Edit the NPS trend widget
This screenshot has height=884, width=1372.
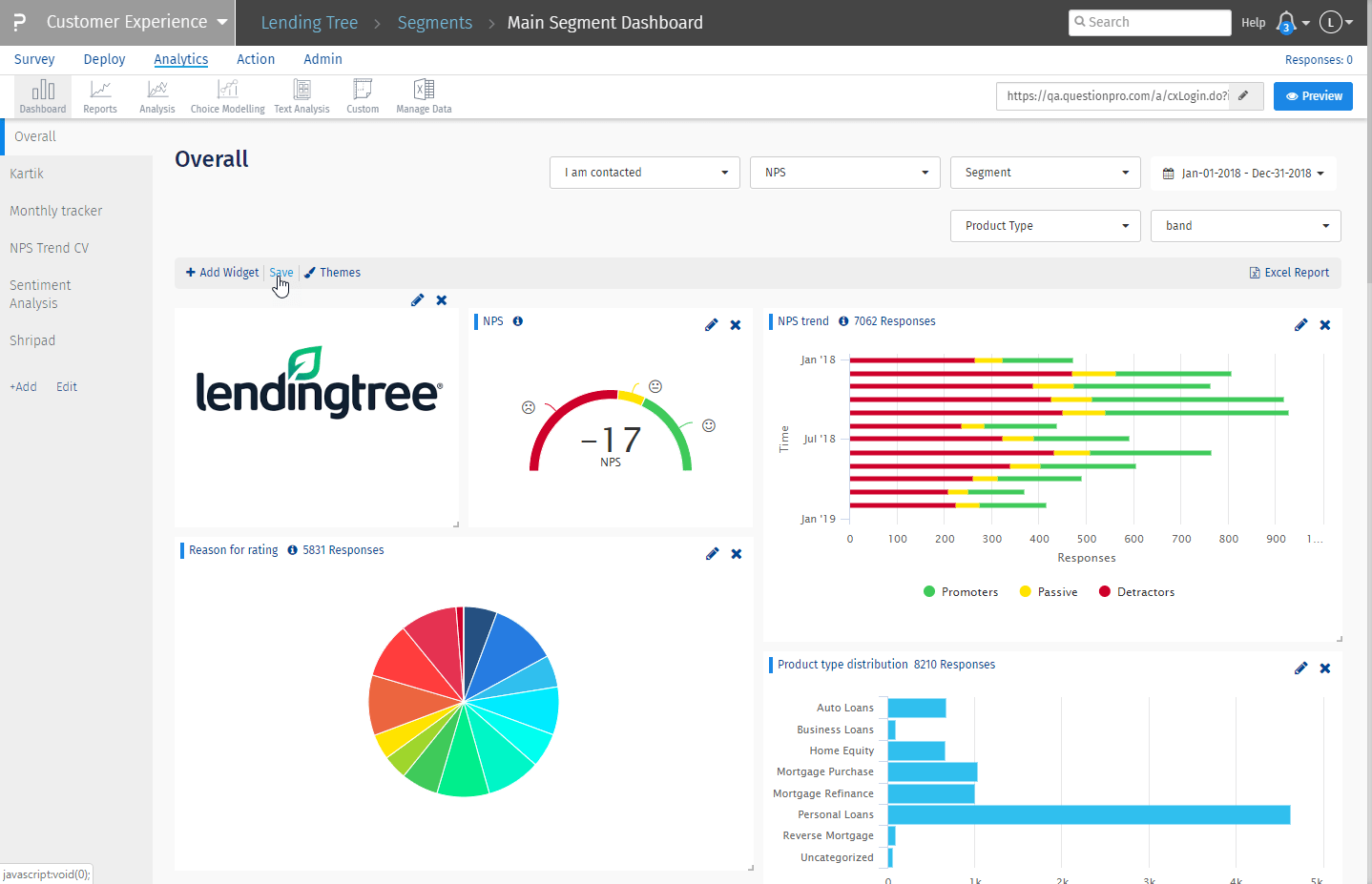pyautogui.click(x=1300, y=325)
